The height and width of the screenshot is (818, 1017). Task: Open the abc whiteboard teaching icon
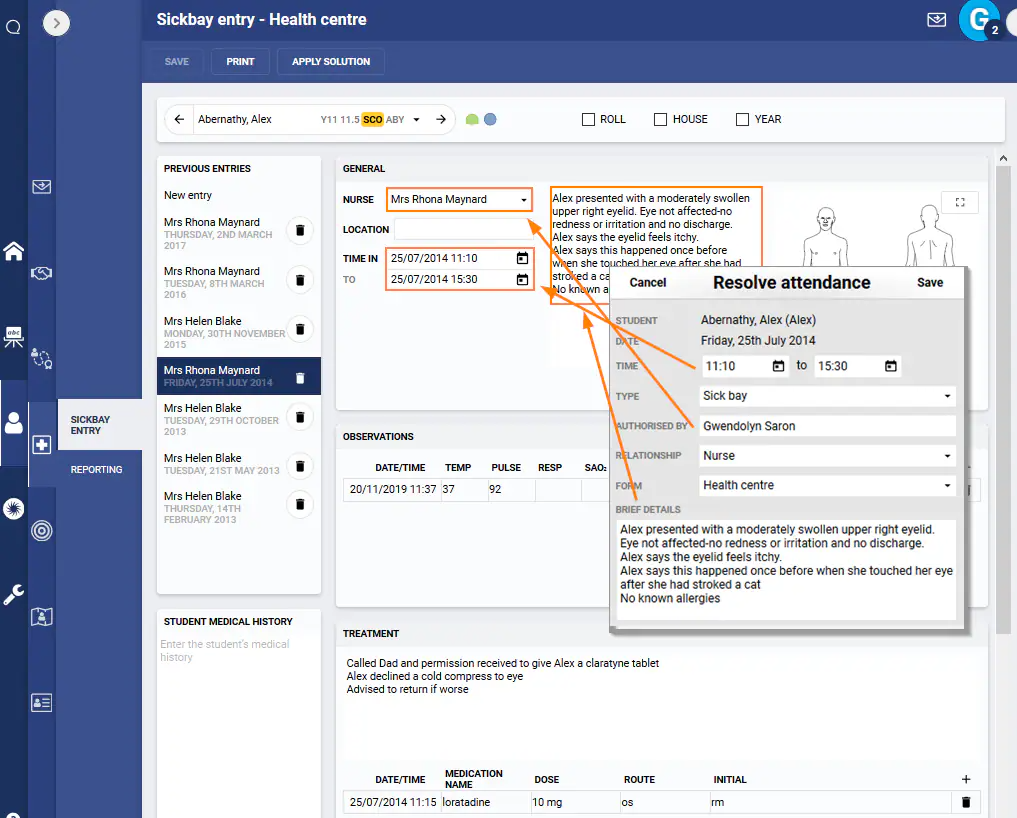(x=14, y=337)
